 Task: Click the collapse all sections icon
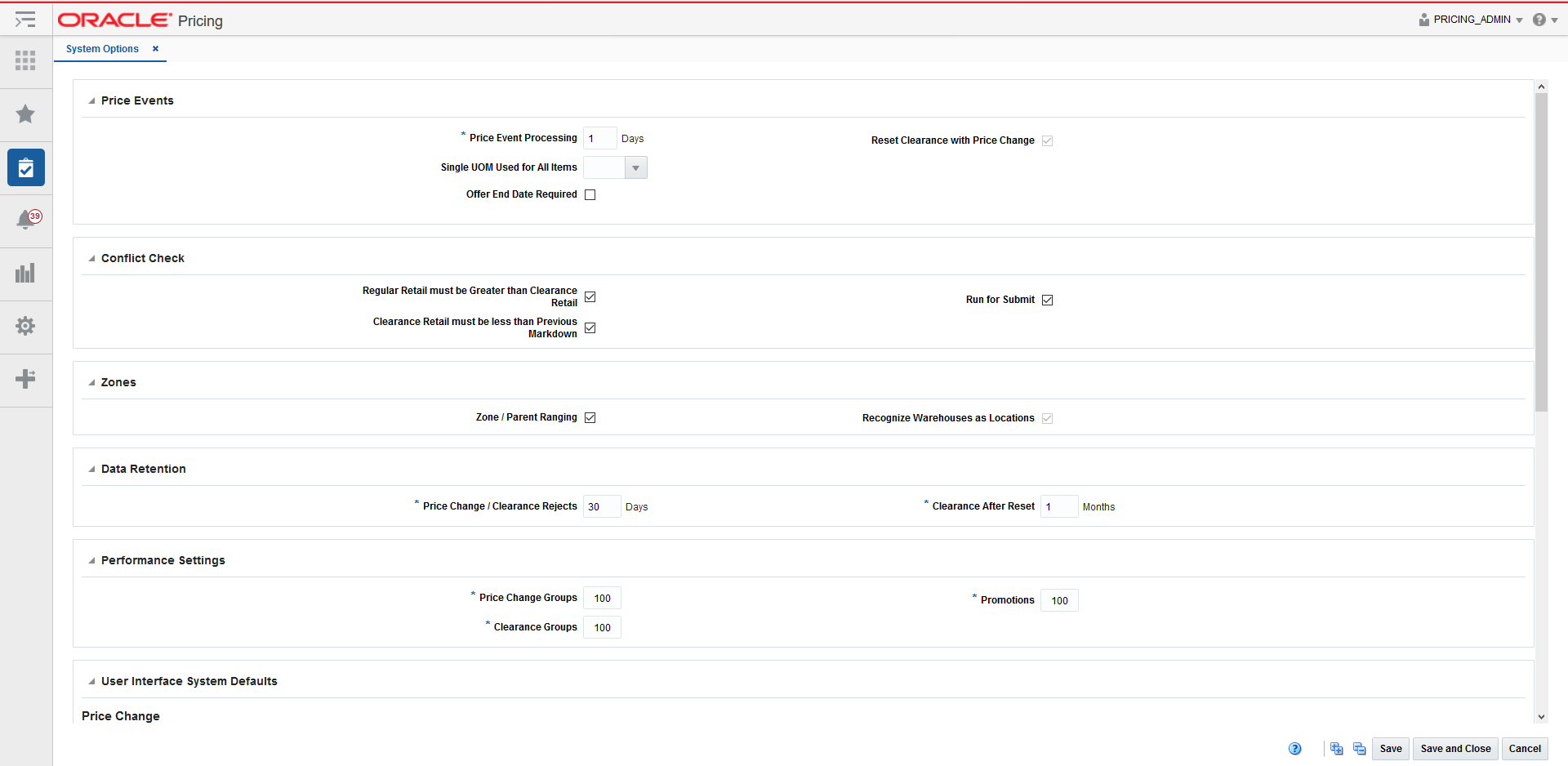[1360, 749]
